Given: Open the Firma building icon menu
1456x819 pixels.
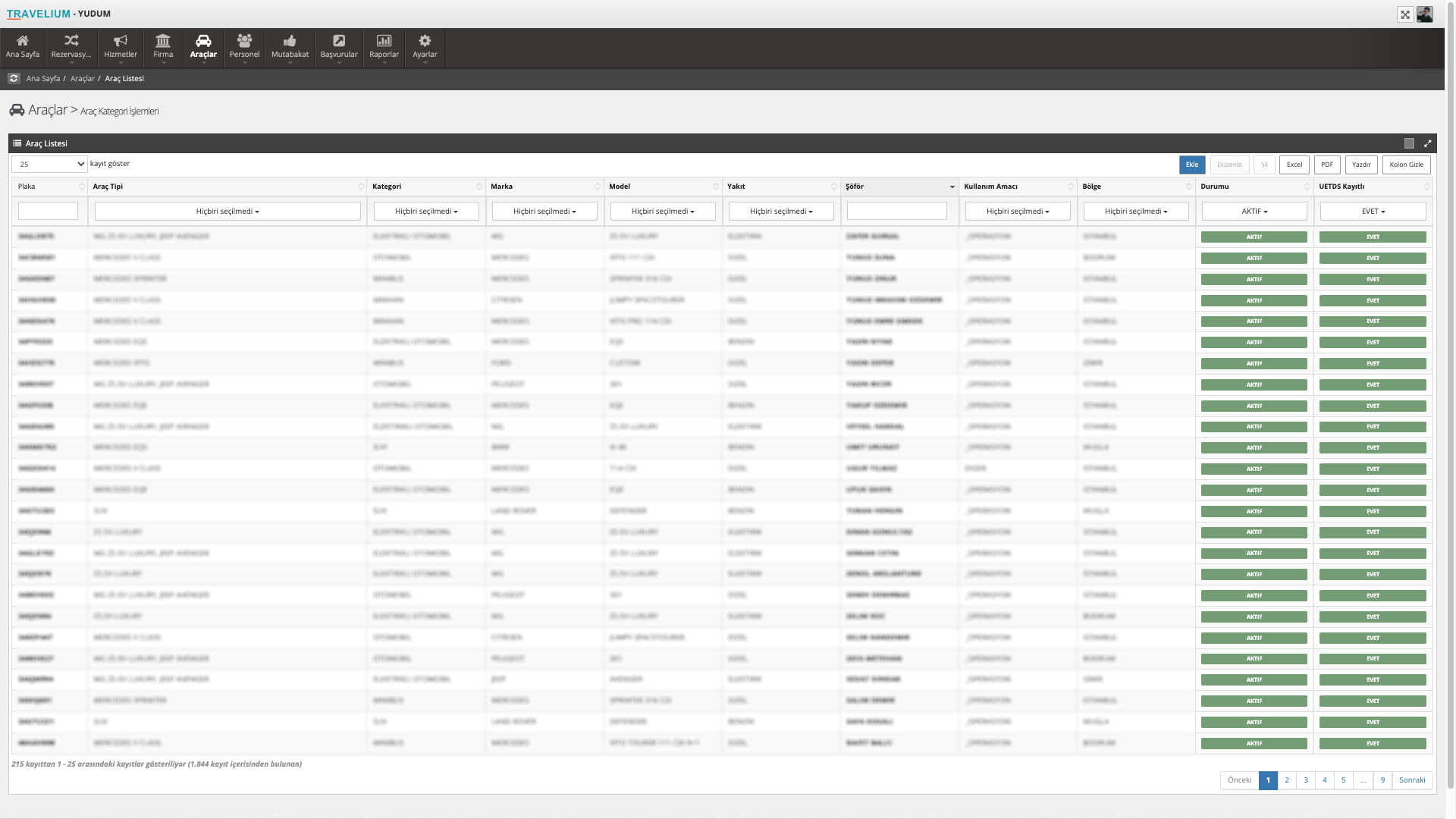Looking at the screenshot, I should click(163, 46).
